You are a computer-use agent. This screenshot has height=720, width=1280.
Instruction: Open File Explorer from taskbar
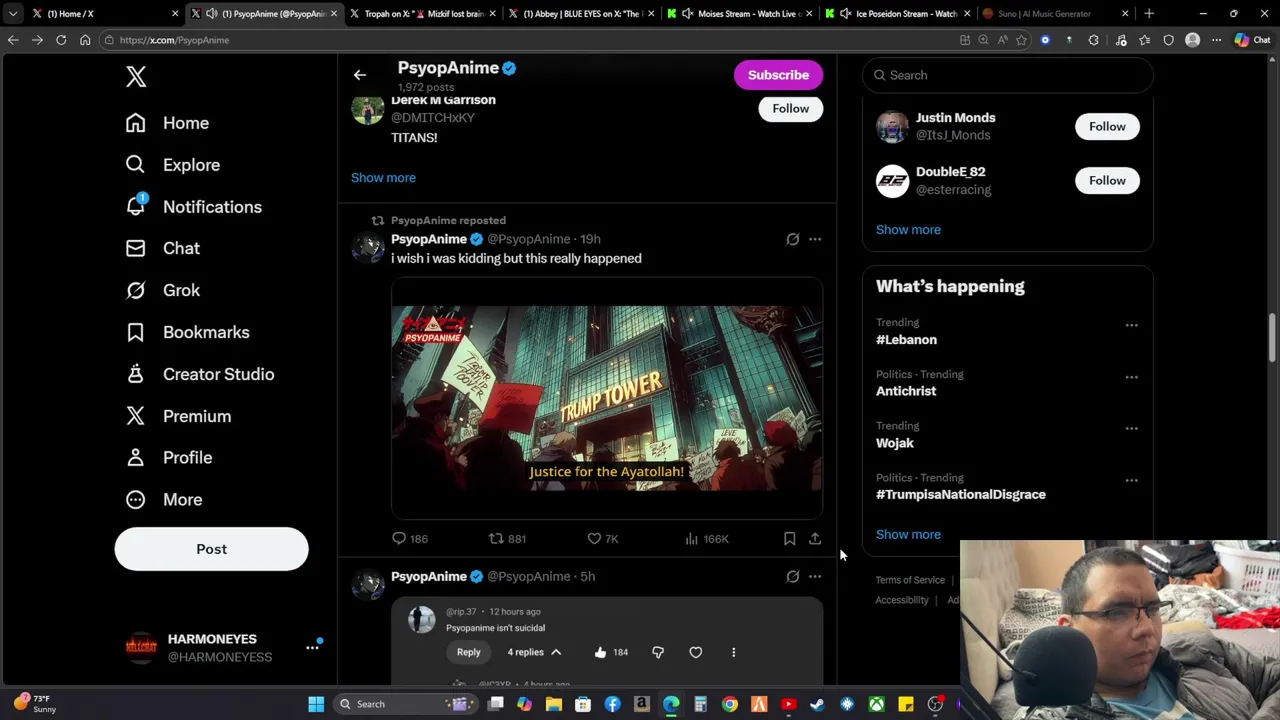pos(553,704)
